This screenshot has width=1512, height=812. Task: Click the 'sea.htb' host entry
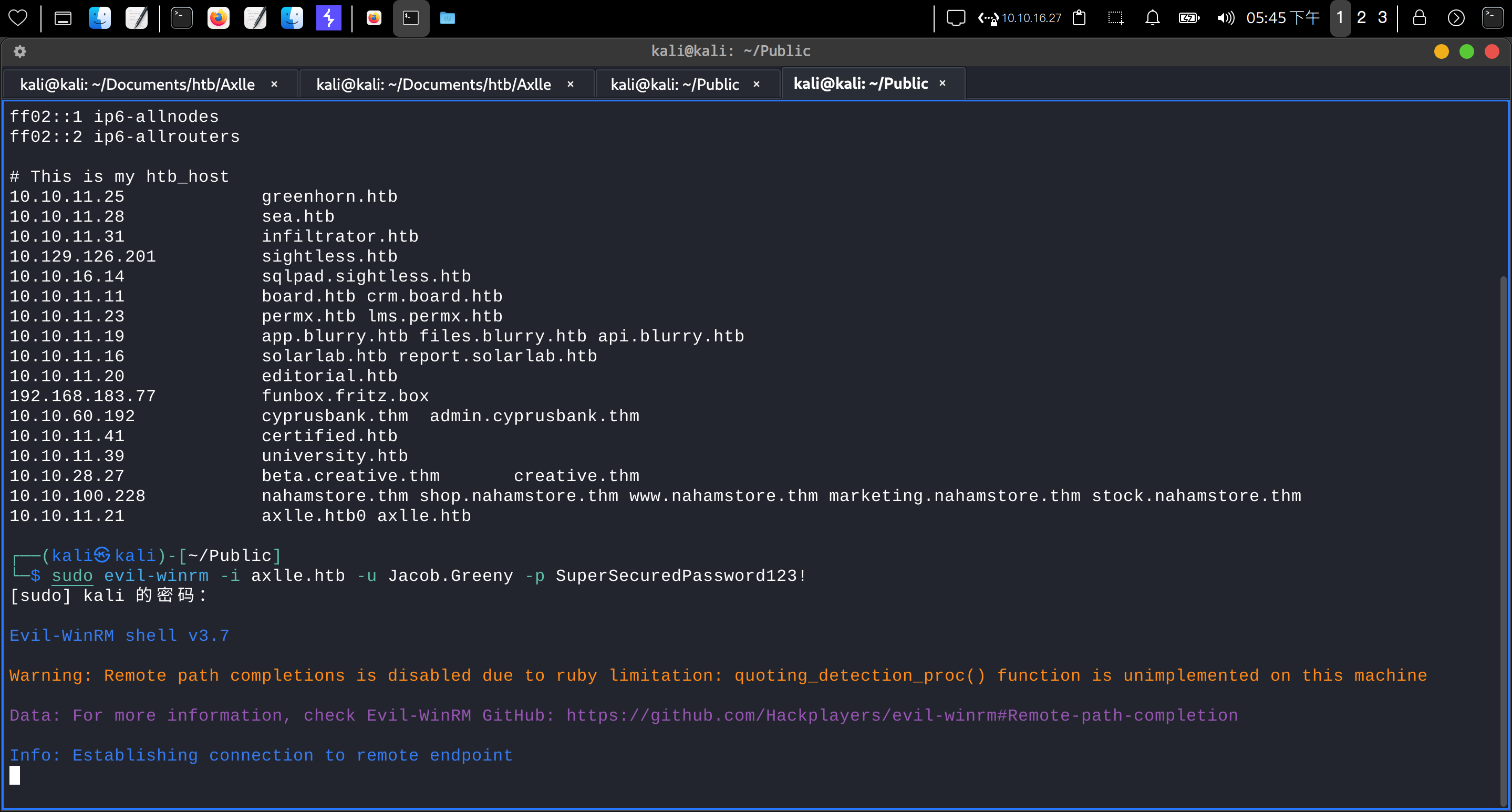pos(298,216)
